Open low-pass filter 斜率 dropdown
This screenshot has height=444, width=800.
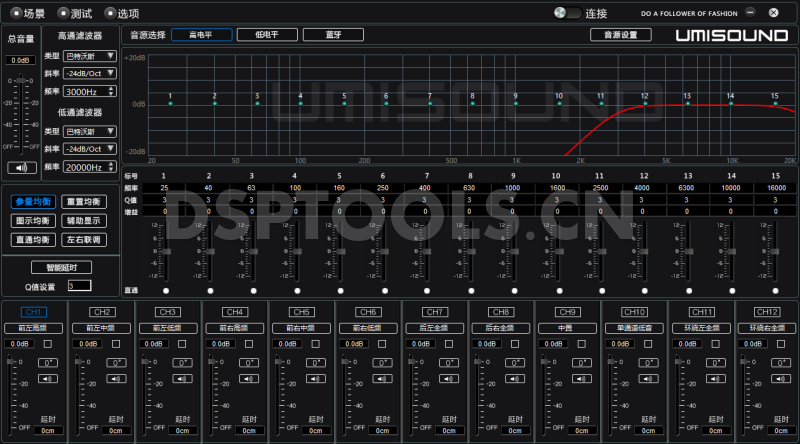click(x=90, y=149)
